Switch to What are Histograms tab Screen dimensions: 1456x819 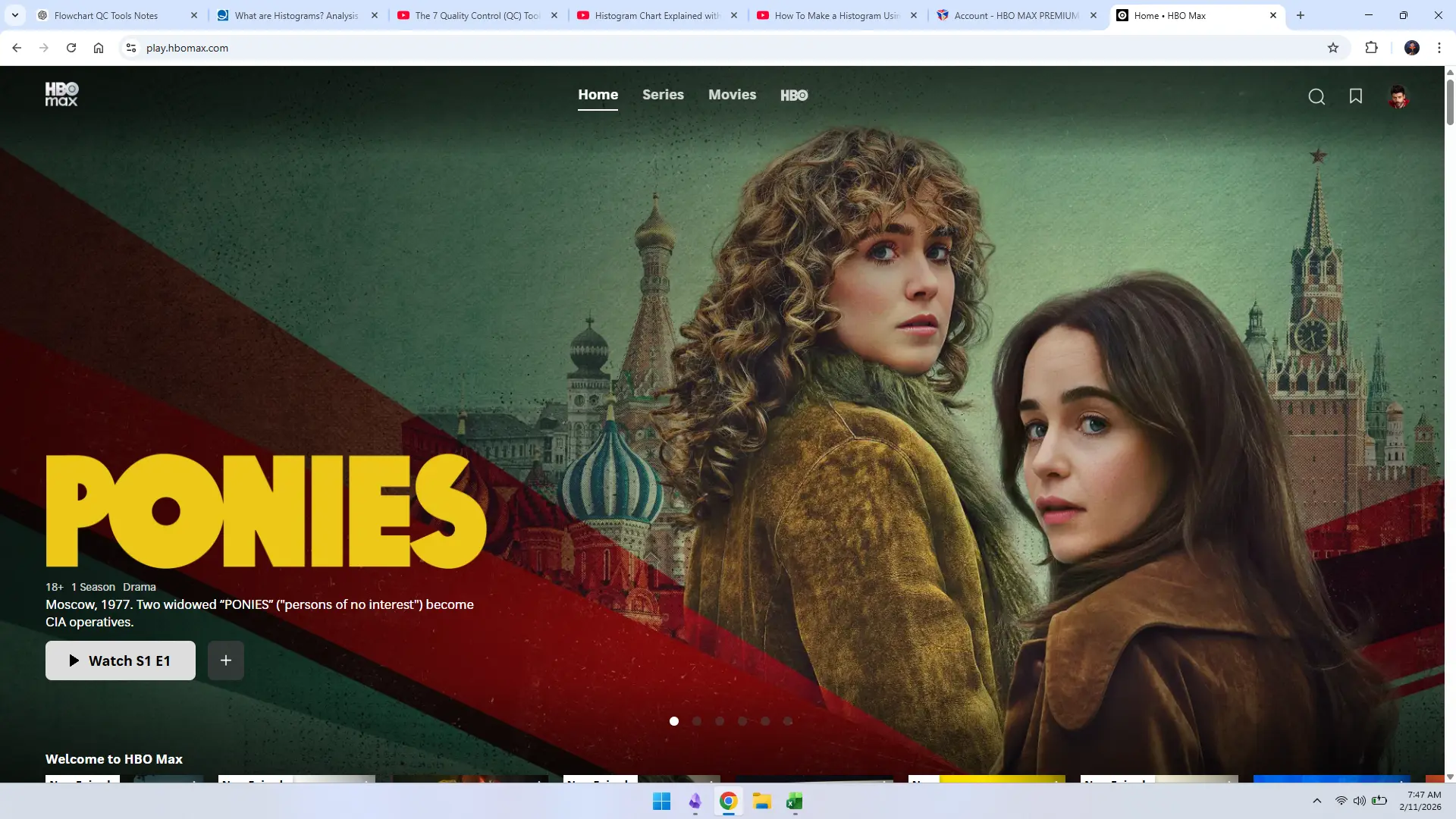click(x=297, y=15)
